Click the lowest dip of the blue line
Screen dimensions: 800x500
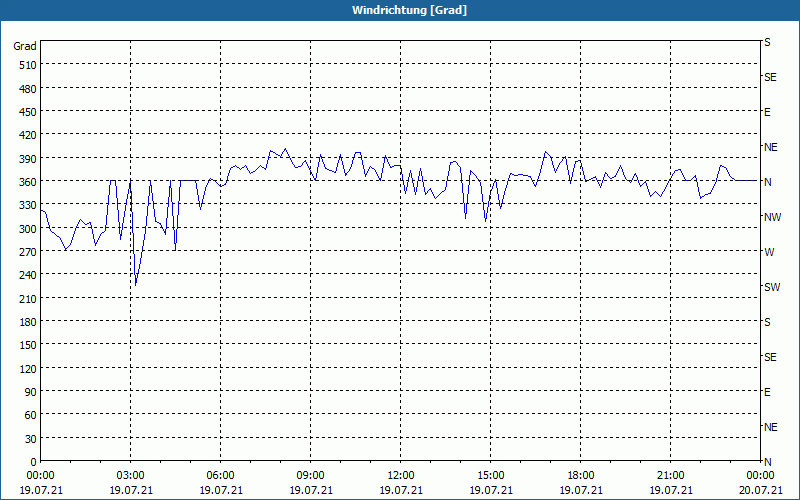135,285
